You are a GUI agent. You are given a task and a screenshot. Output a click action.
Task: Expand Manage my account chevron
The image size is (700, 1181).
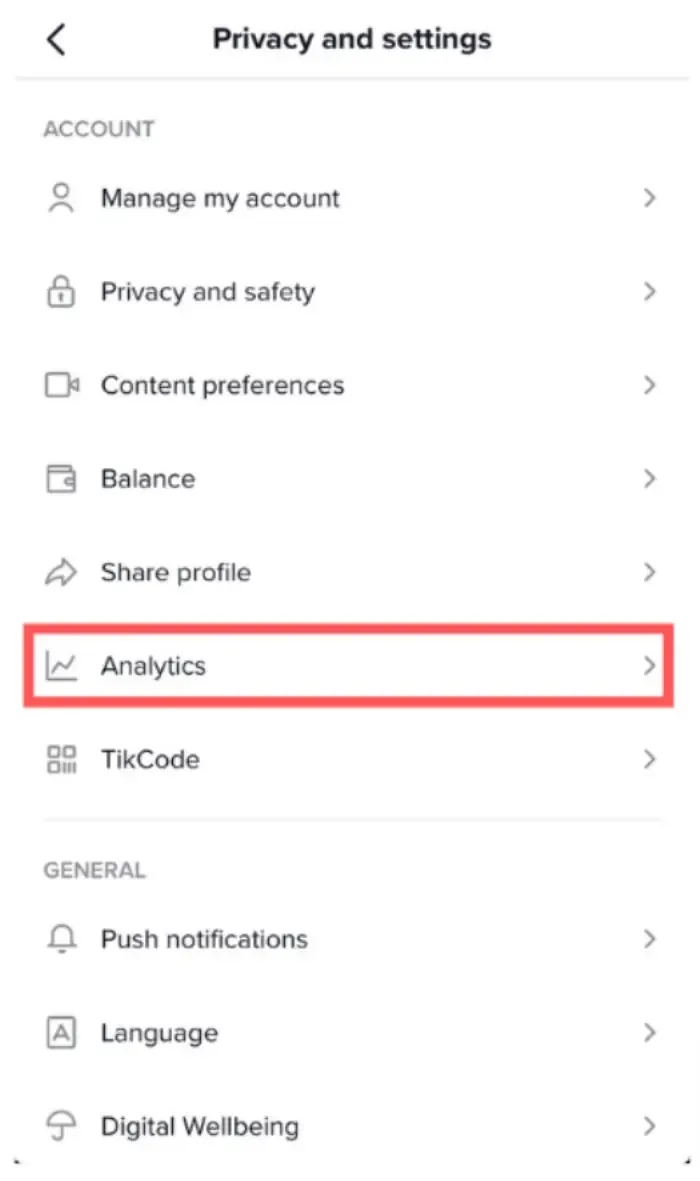pyautogui.click(x=649, y=198)
